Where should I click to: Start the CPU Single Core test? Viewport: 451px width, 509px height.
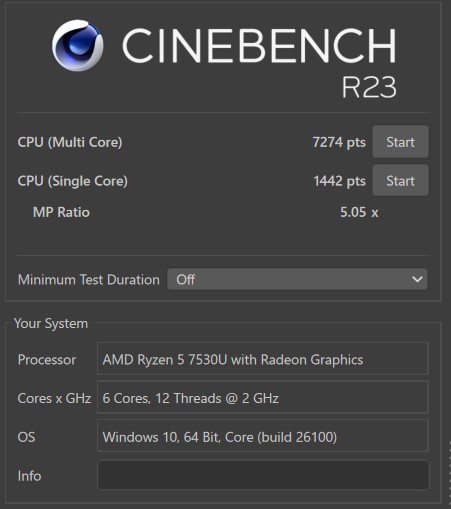400,180
